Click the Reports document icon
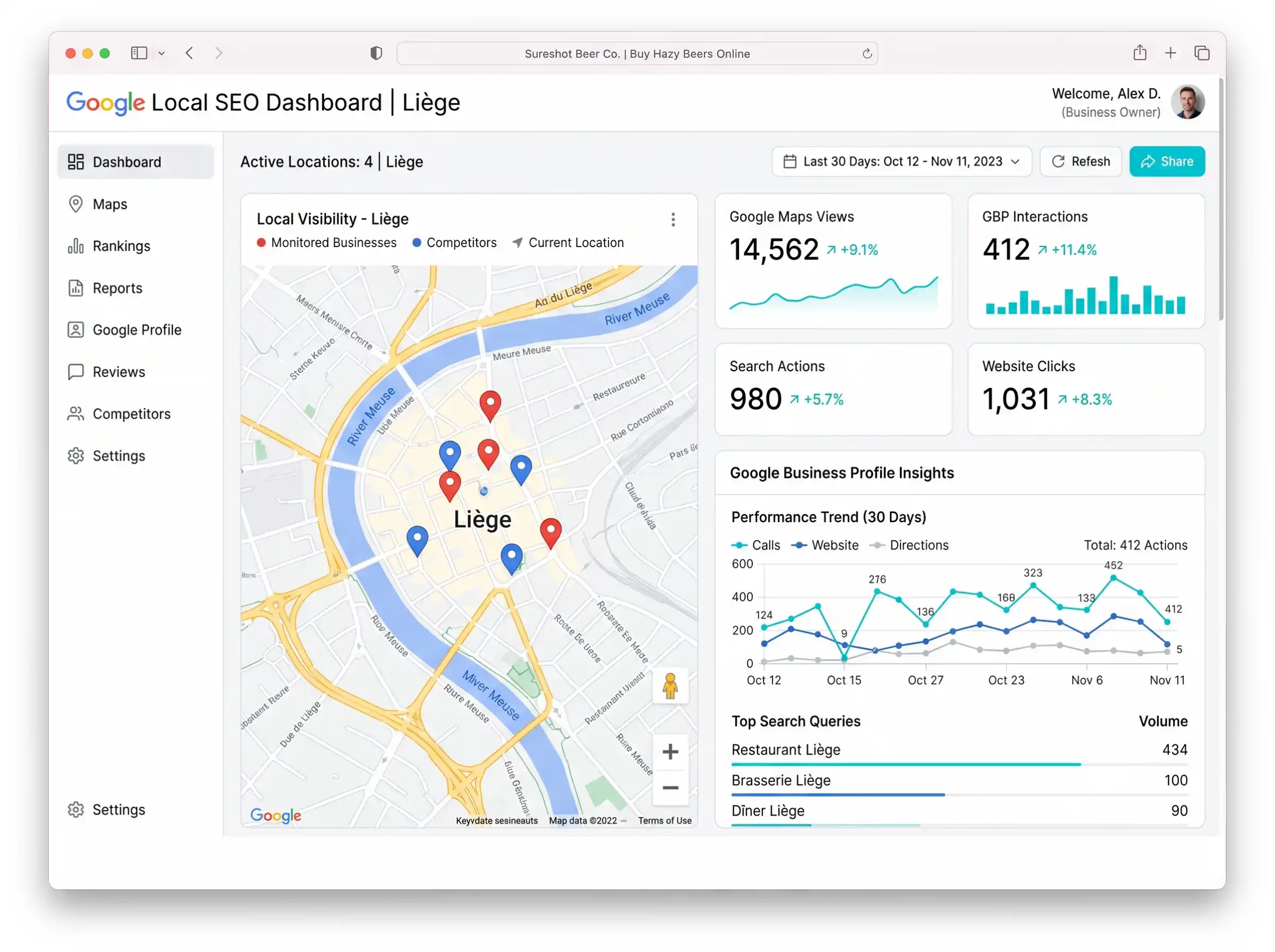The height and width of the screenshot is (952, 1275). [75, 288]
